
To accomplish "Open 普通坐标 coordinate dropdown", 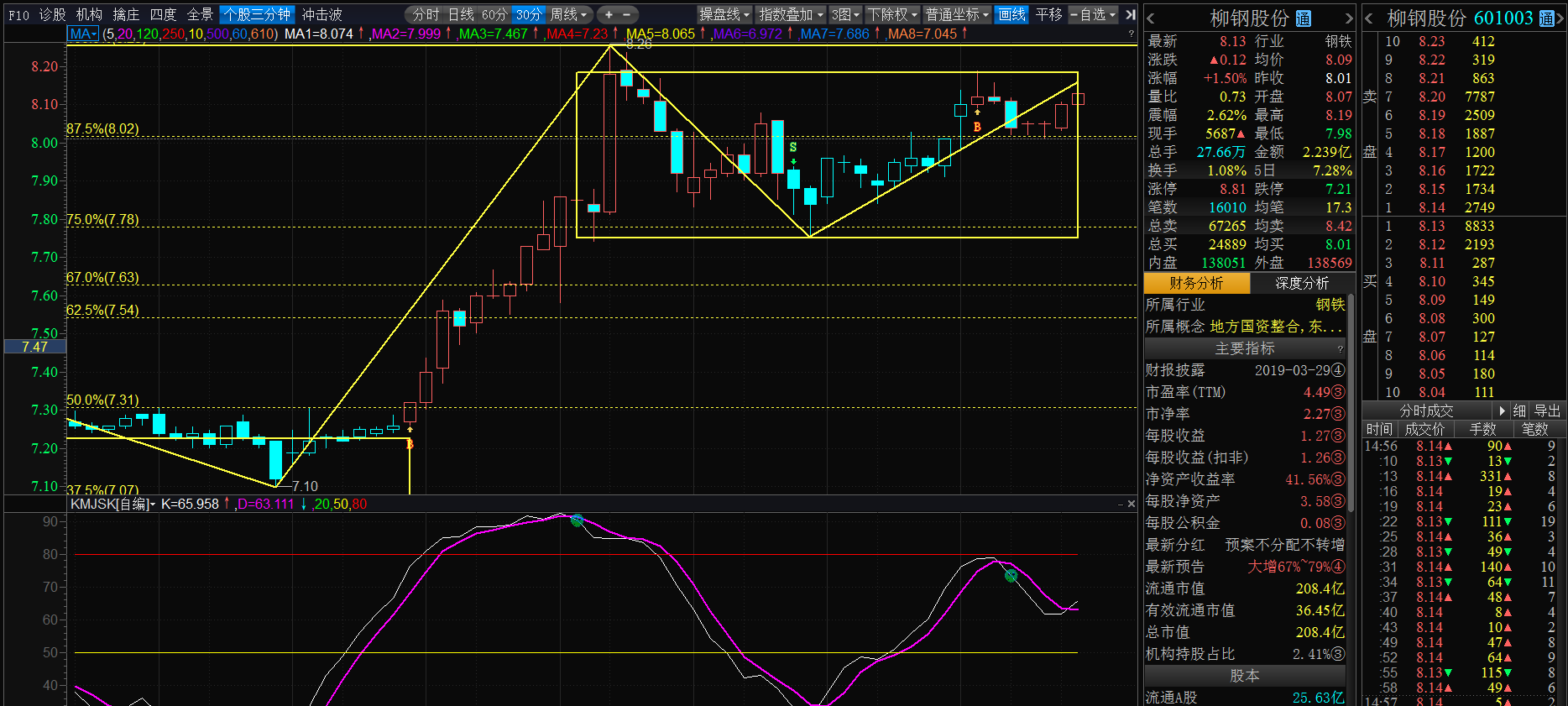I will coord(957,14).
